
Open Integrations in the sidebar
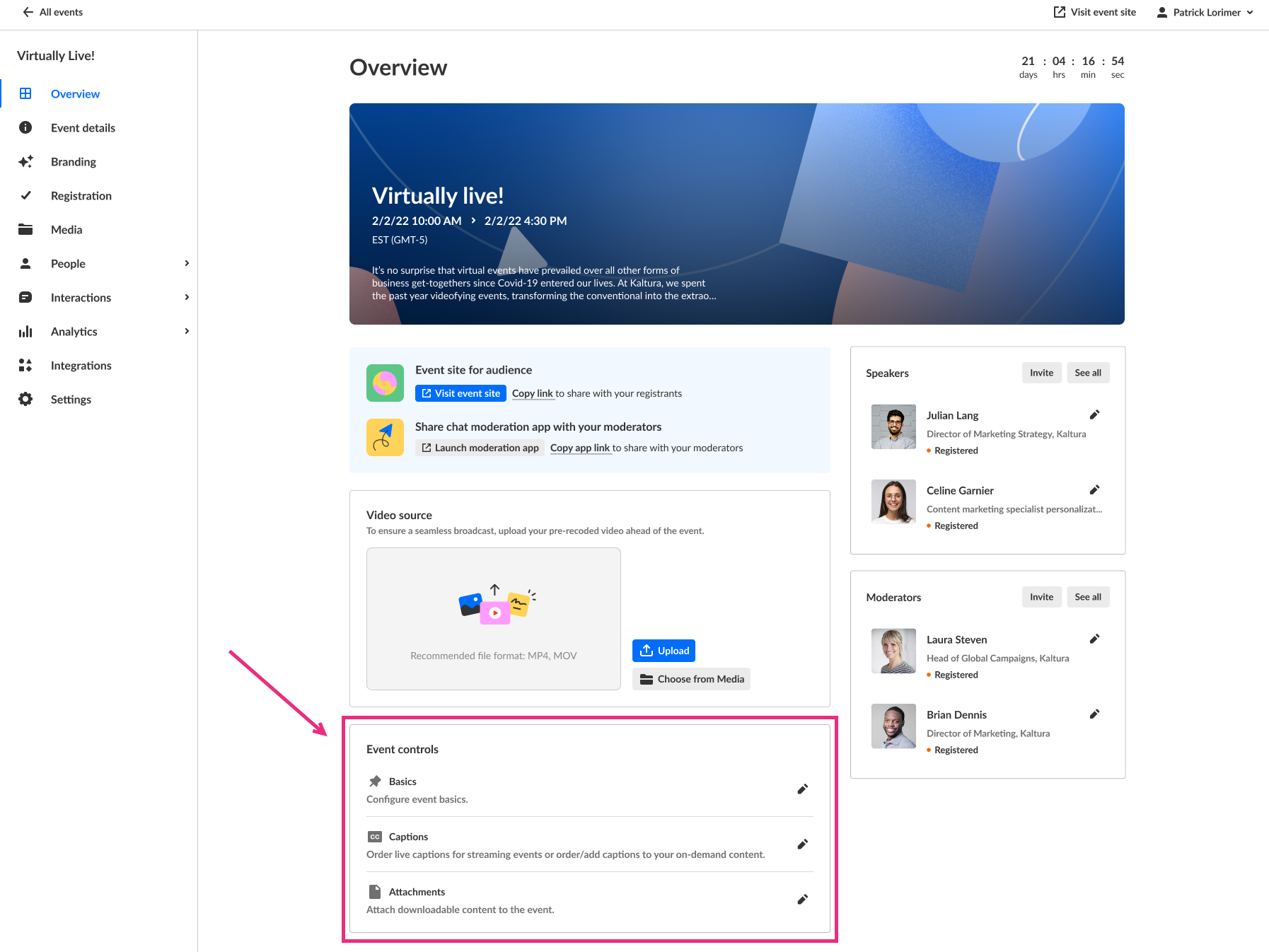[81, 366]
